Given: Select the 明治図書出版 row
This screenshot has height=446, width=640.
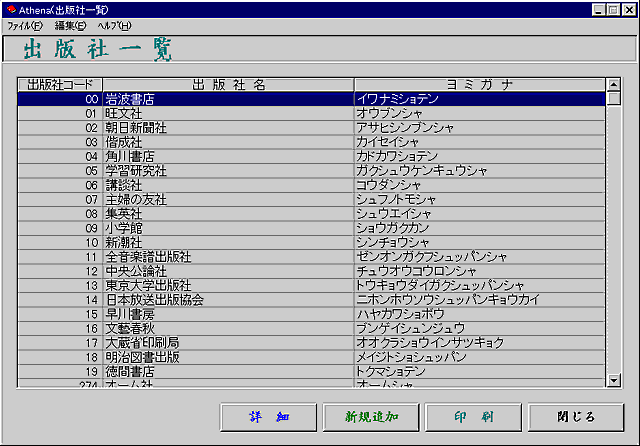Looking at the screenshot, I should 311,357.
